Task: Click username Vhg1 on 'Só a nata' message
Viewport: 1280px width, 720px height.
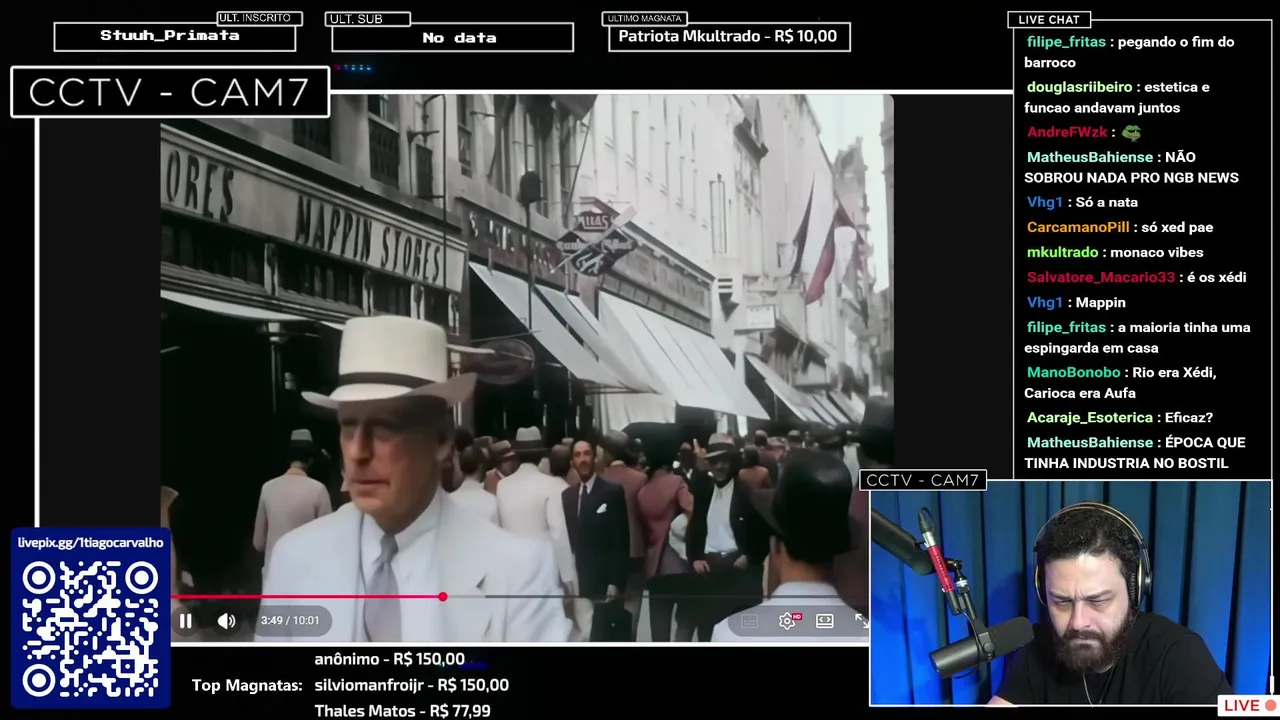Action: [1045, 202]
